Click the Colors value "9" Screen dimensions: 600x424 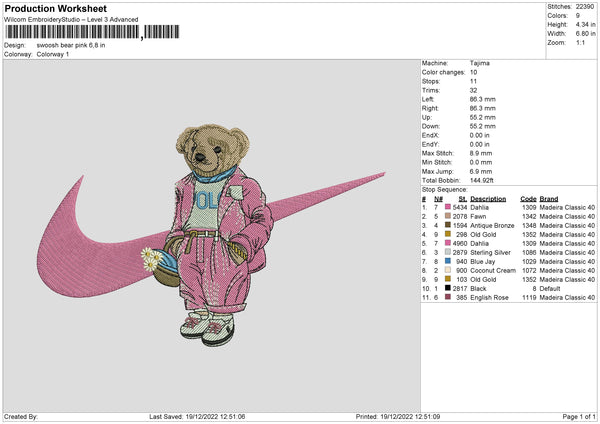(578, 16)
